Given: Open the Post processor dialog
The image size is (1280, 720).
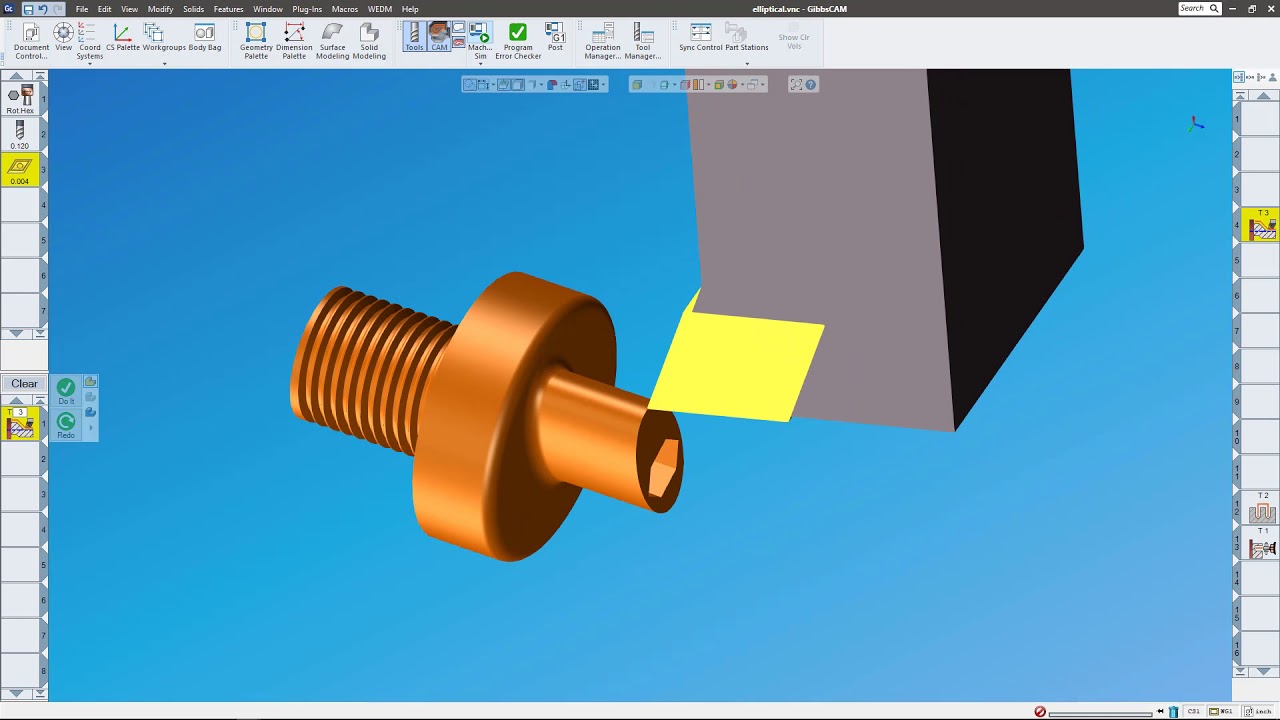Looking at the screenshot, I should (x=555, y=38).
